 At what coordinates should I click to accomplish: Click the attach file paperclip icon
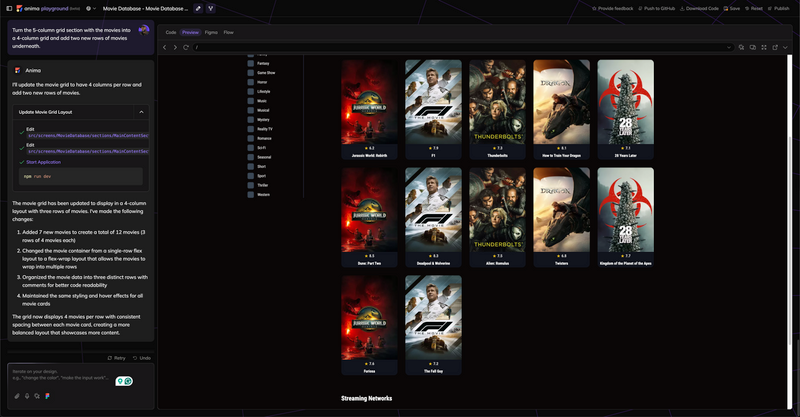click(x=17, y=396)
